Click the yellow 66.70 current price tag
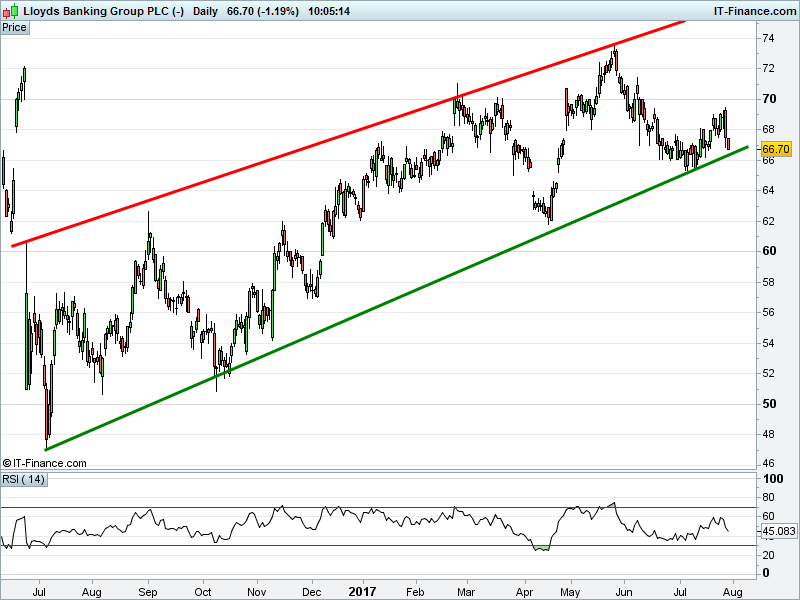Viewport: 800px width, 600px height. (776, 149)
